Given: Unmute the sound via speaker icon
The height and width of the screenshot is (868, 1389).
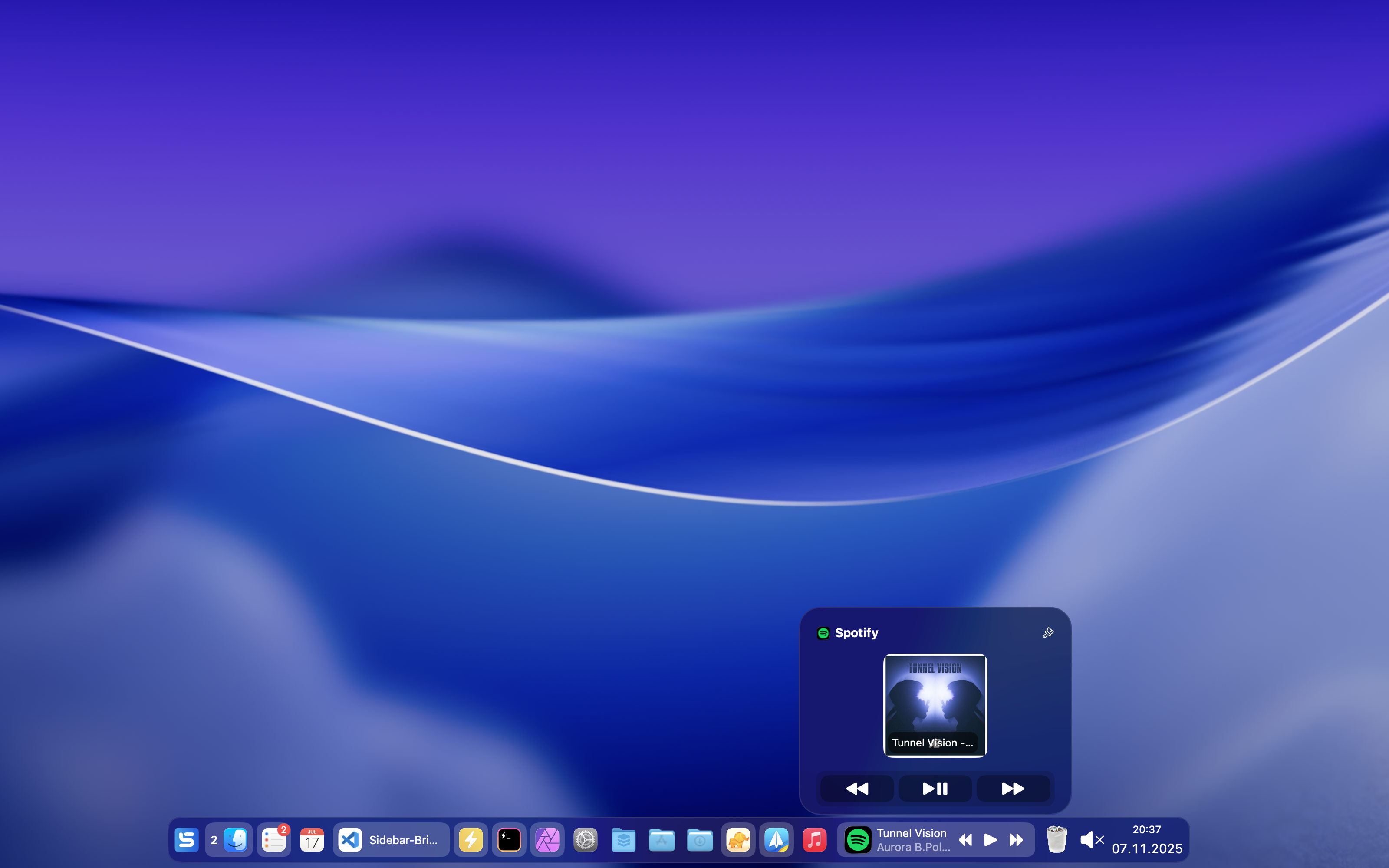Looking at the screenshot, I should (x=1091, y=841).
